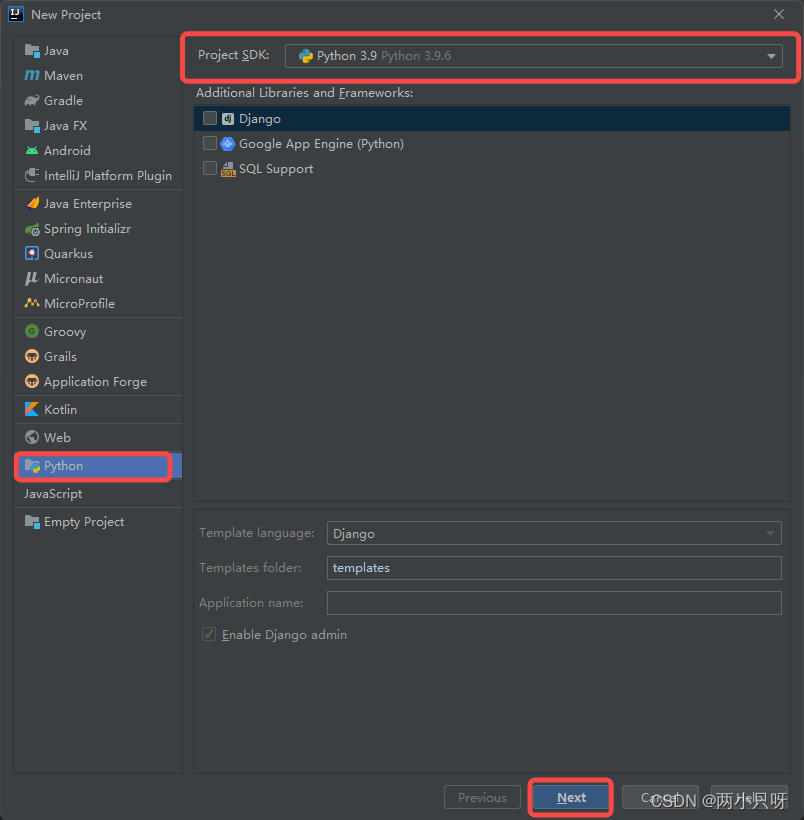Screen dimensions: 804x820
Task: Pick the Gradle elephant icon
Action: [32, 100]
